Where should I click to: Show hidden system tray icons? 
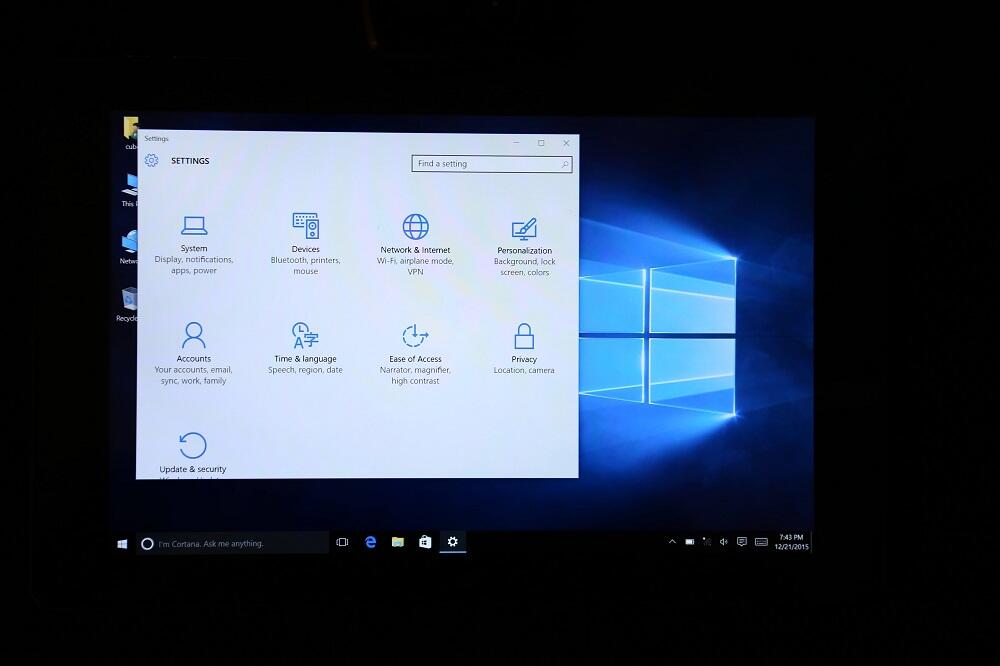coord(672,542)
